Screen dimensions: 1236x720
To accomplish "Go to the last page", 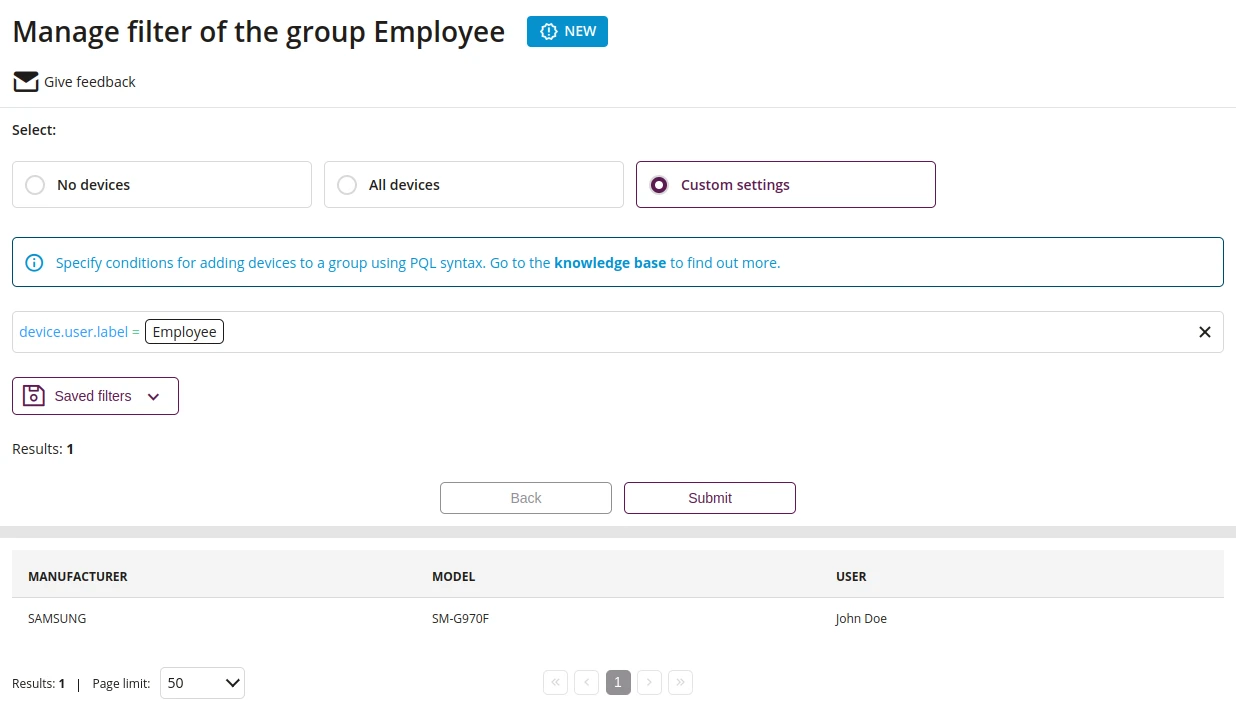I will (680, 683).
